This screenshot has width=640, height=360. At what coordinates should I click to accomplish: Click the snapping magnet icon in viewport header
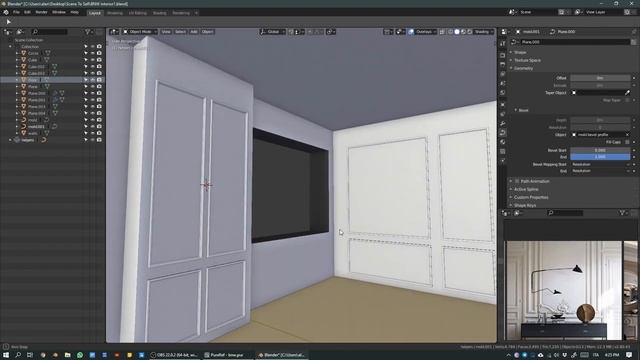click(x=291, y=31)
